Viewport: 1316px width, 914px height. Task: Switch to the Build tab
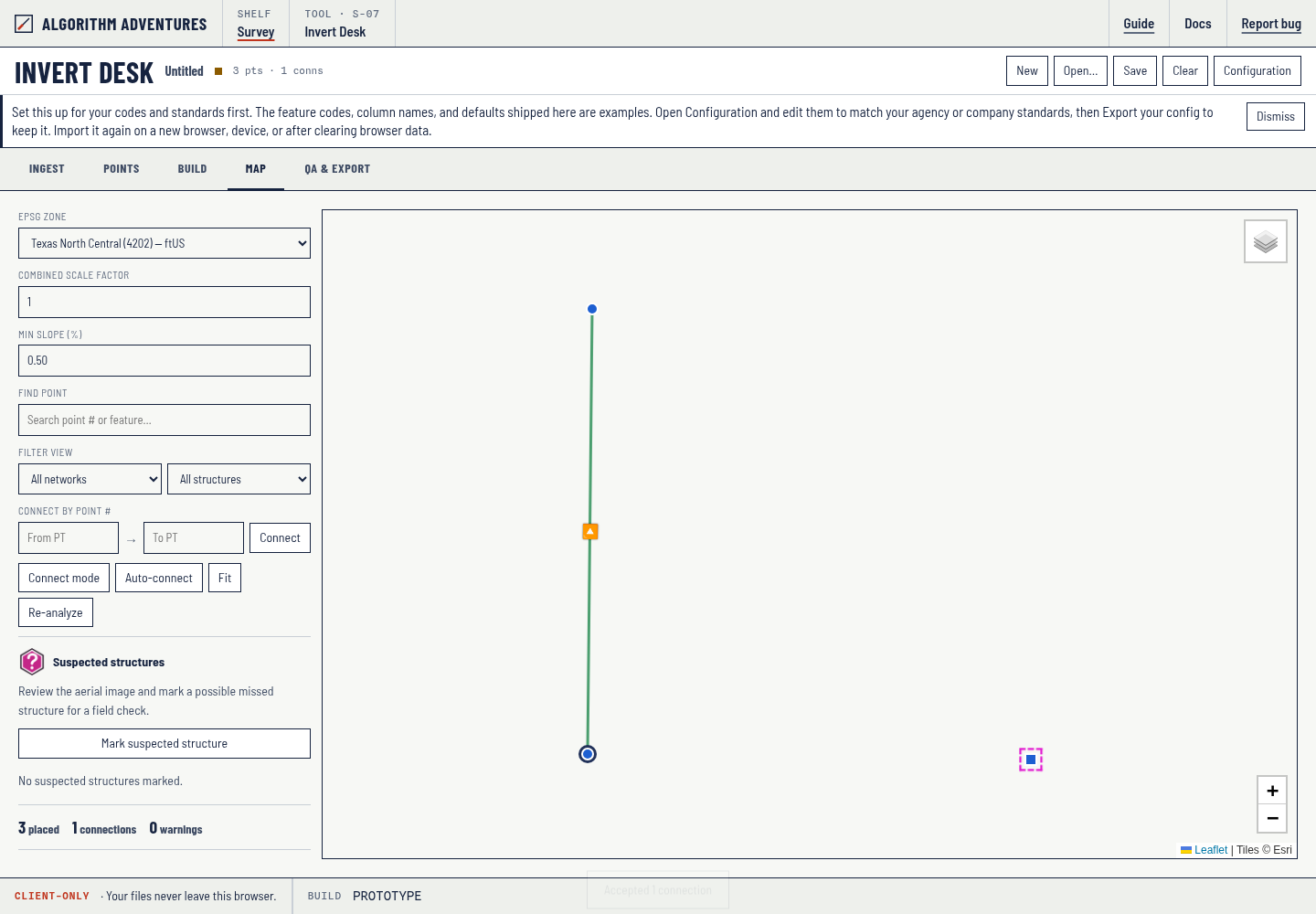tap(192, 169)
